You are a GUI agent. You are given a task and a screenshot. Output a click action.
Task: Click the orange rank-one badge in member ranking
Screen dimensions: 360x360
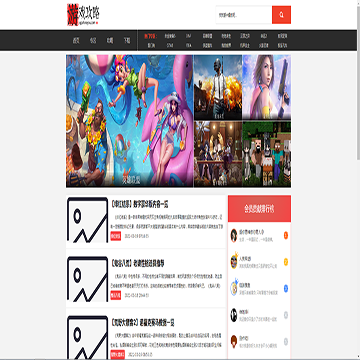click(x=286, y=236)
